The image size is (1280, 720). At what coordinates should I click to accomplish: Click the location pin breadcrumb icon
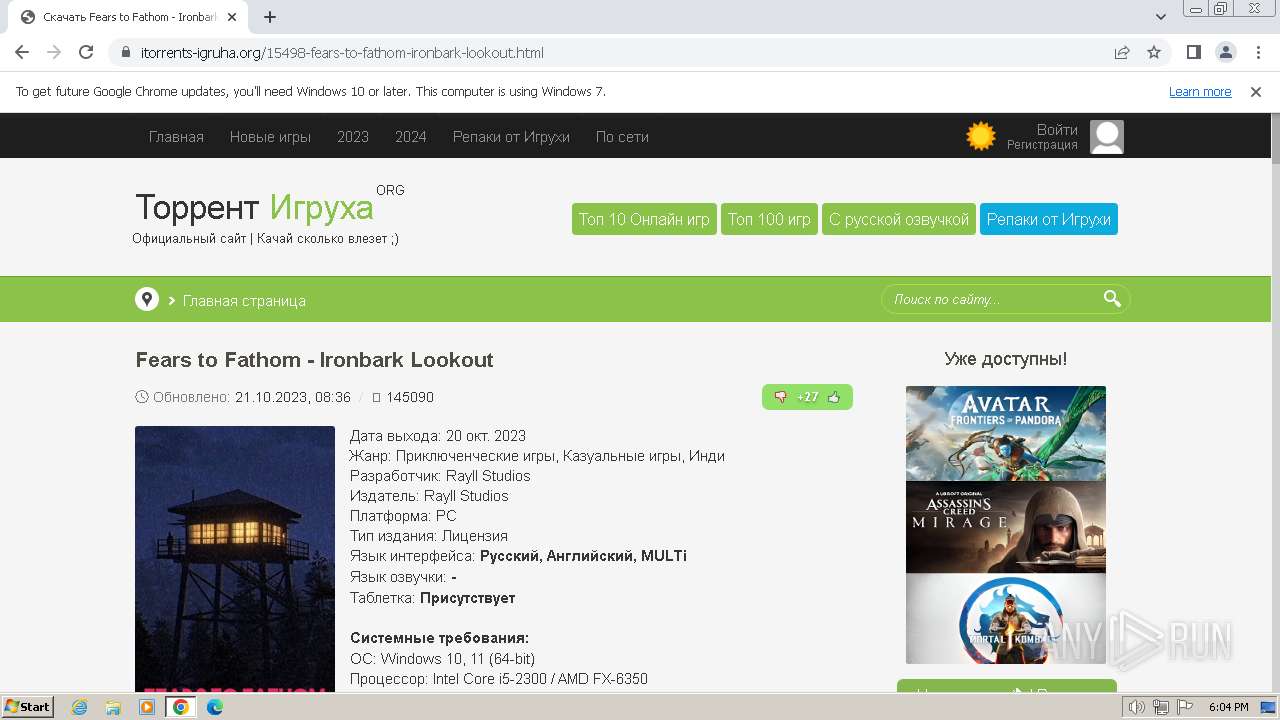pos(147,299)
